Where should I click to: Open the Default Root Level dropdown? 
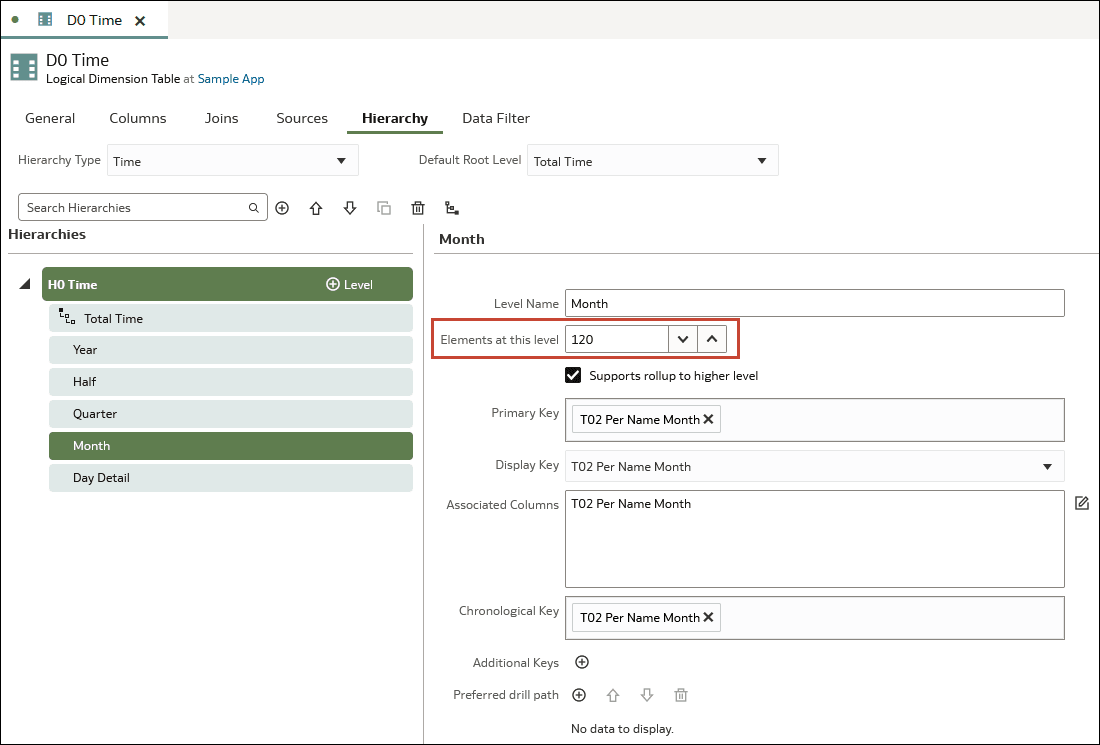(x=652, y=161)
